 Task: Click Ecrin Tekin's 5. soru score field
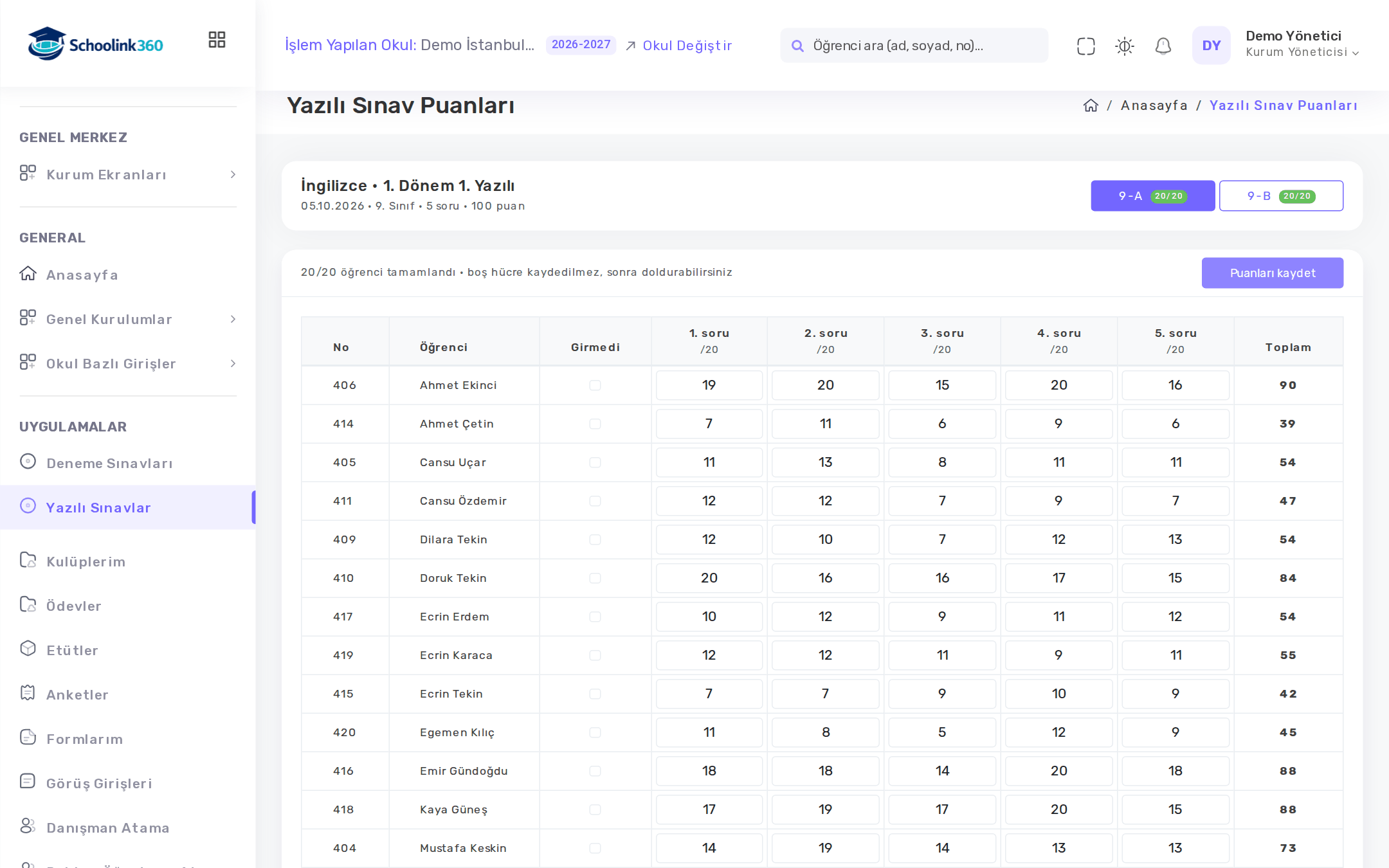(x=1175, y=694)
